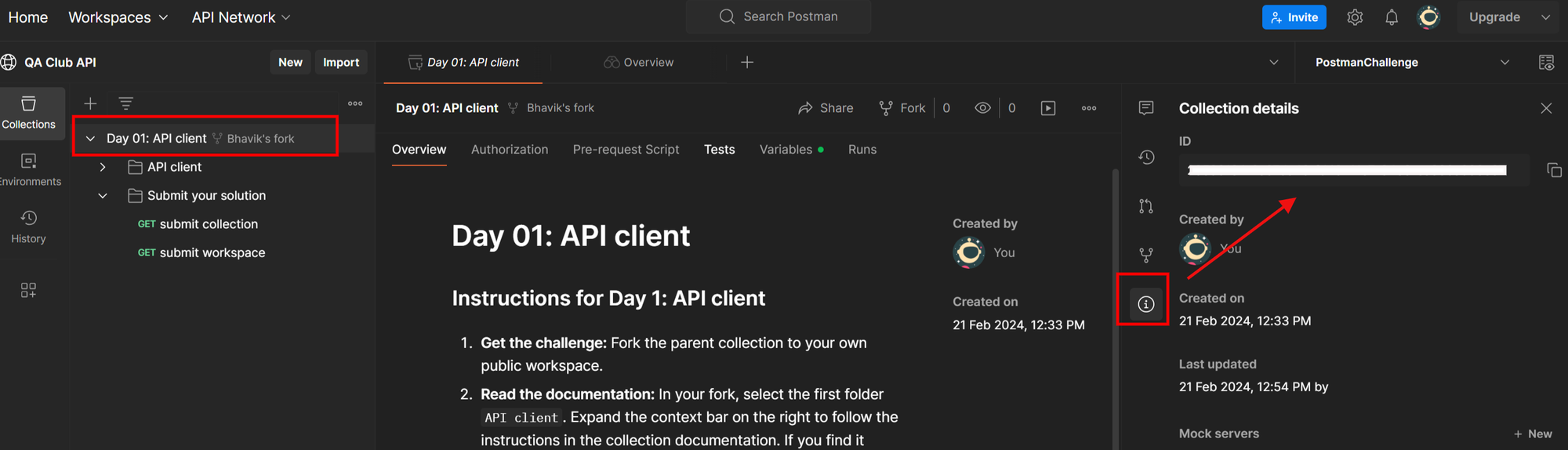The image size is (1568, 450).
Task: Select the Runs tab
Action: click(862, 150)
